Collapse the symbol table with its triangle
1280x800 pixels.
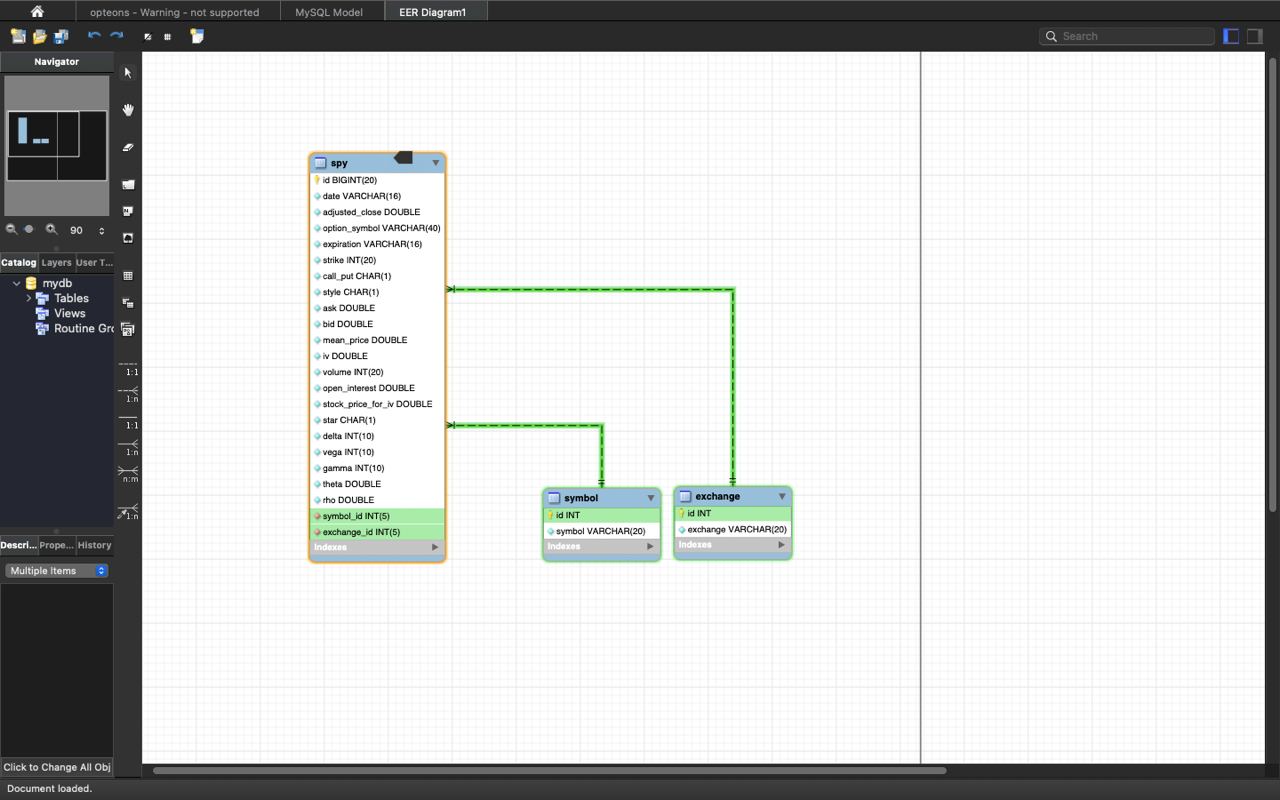[x=650, y=498]
